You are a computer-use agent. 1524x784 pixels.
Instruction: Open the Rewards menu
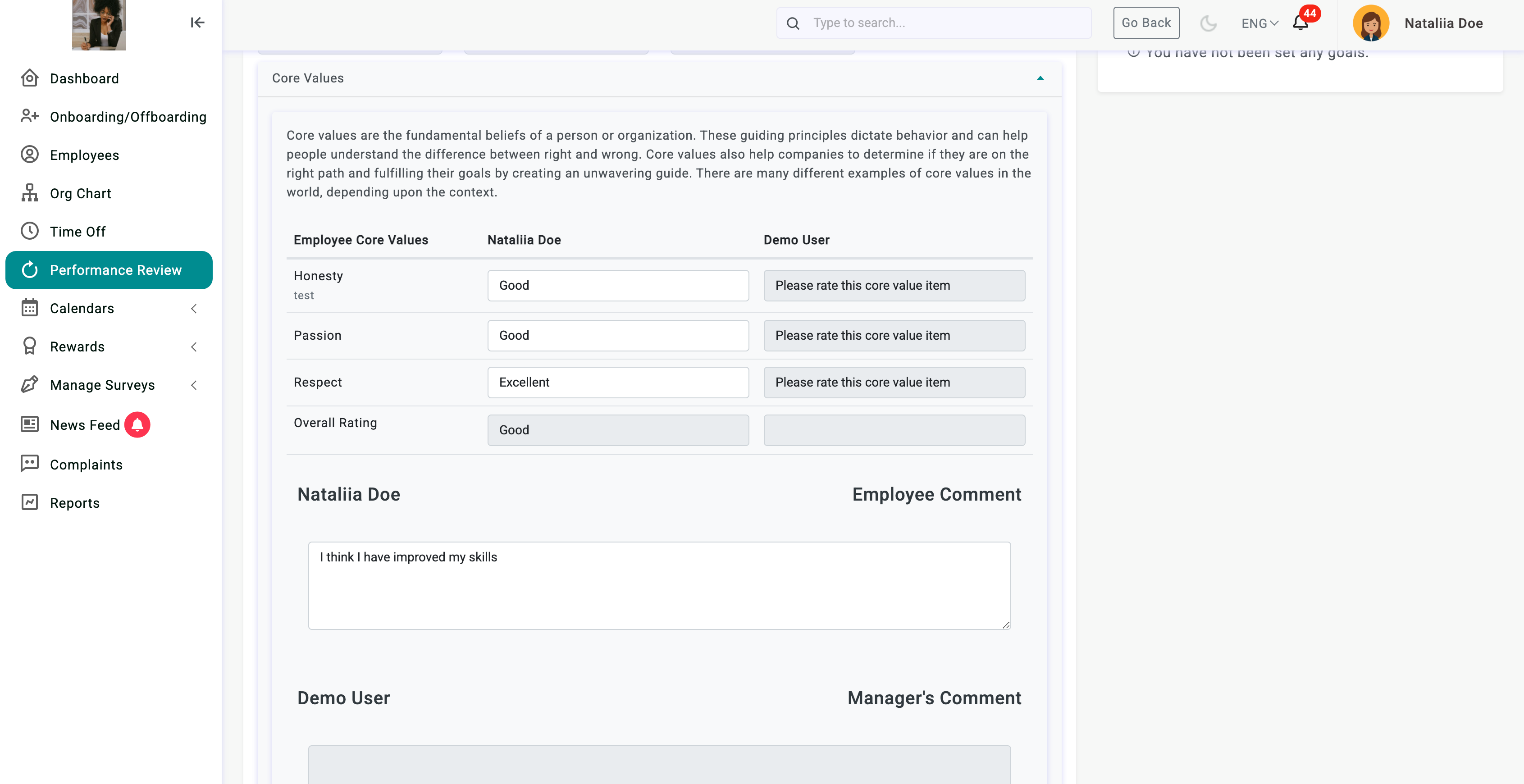click(109, 347)
